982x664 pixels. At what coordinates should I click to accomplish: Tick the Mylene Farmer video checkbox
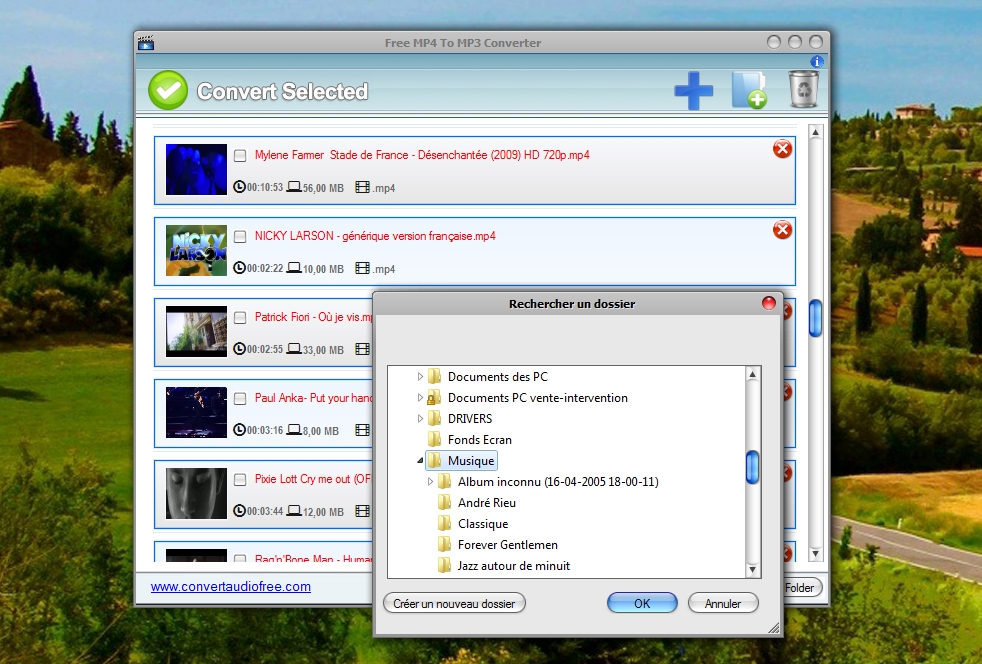240,155
